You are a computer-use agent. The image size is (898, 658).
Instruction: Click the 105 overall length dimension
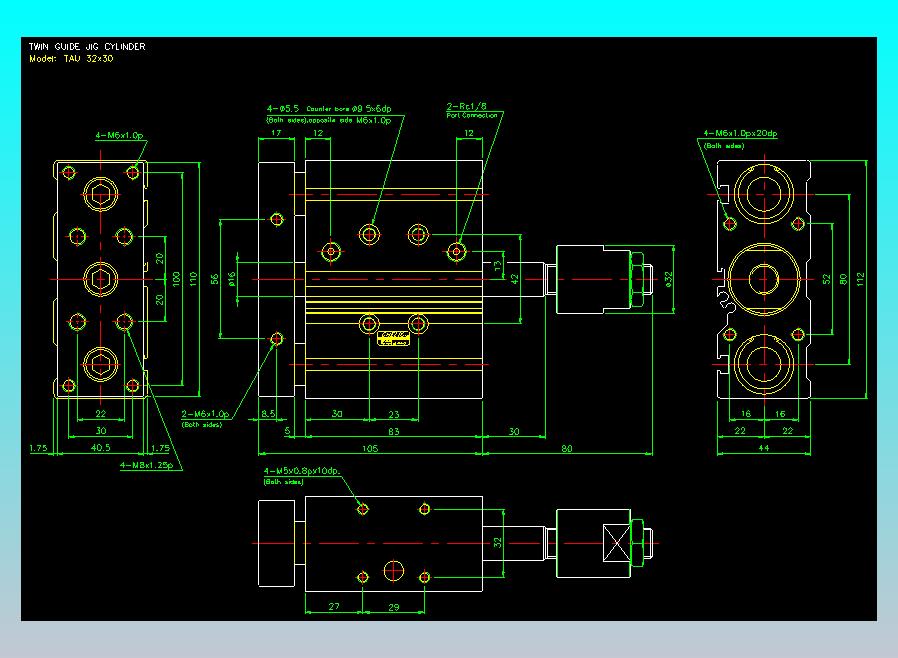(x=369, y=449)
